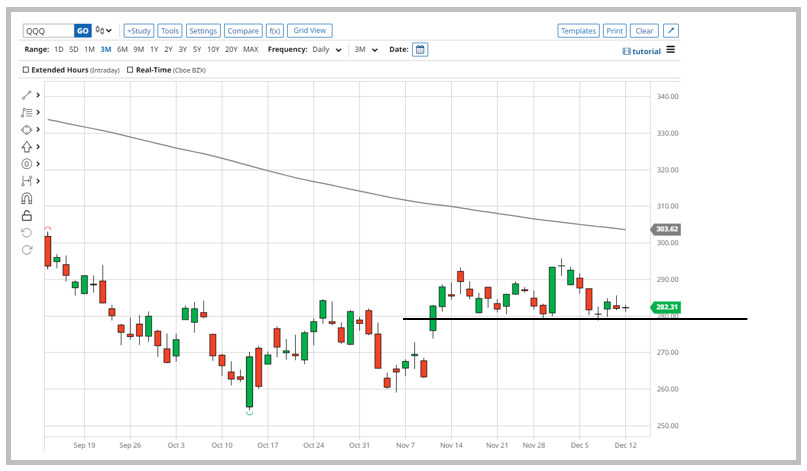
Task: Open the hamburger menu icon
Action: click(670, 50)
